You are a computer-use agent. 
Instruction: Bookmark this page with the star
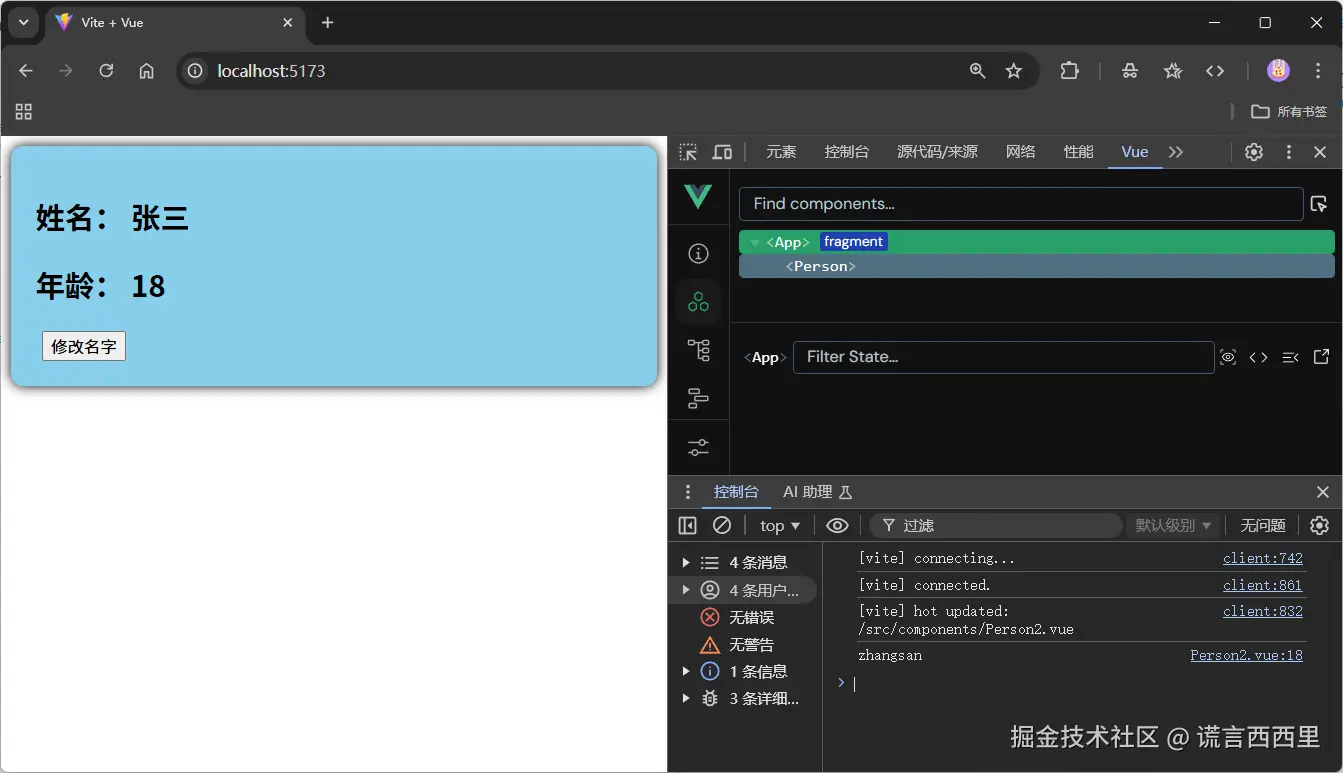point(1014,71)
